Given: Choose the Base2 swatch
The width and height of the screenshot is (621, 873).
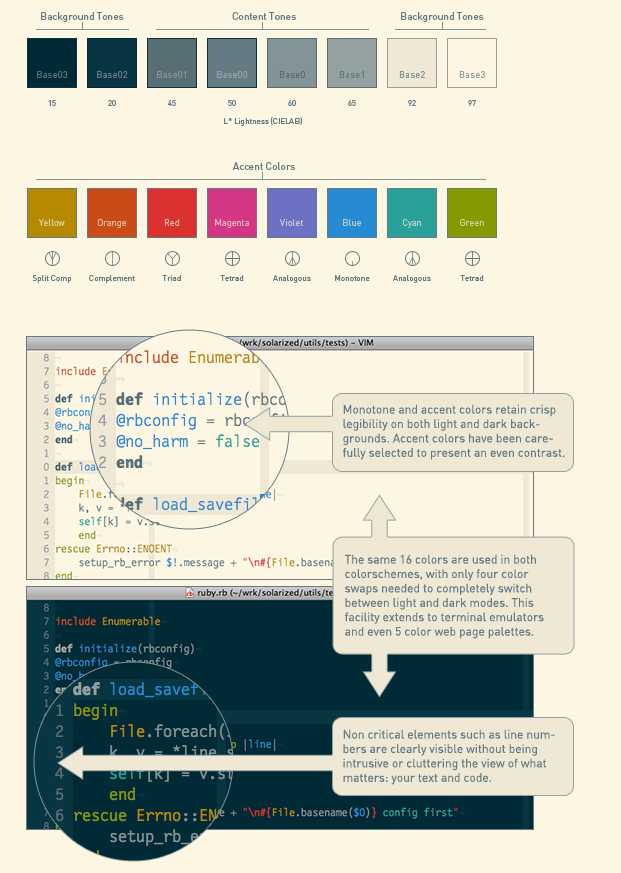Looking at the screenshot, I should (412, 63).
